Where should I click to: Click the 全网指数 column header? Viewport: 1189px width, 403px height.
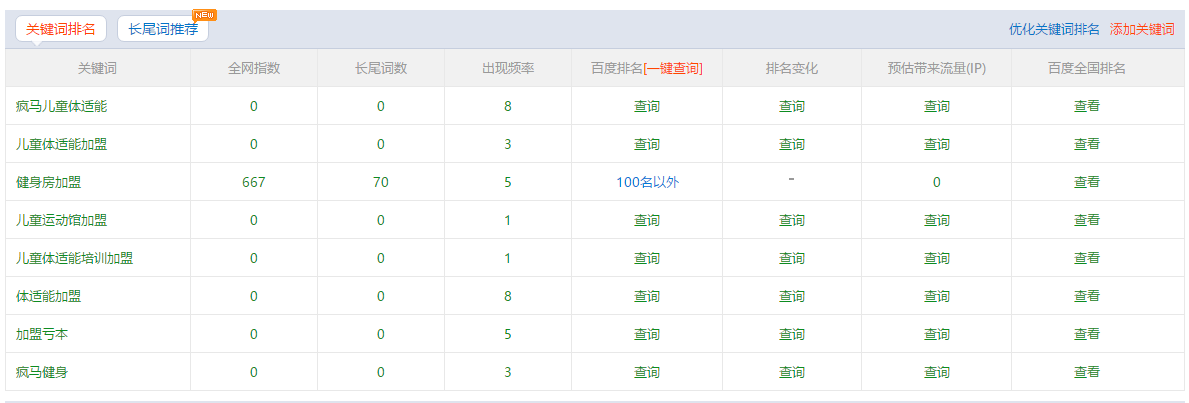[x=254, y=68]
